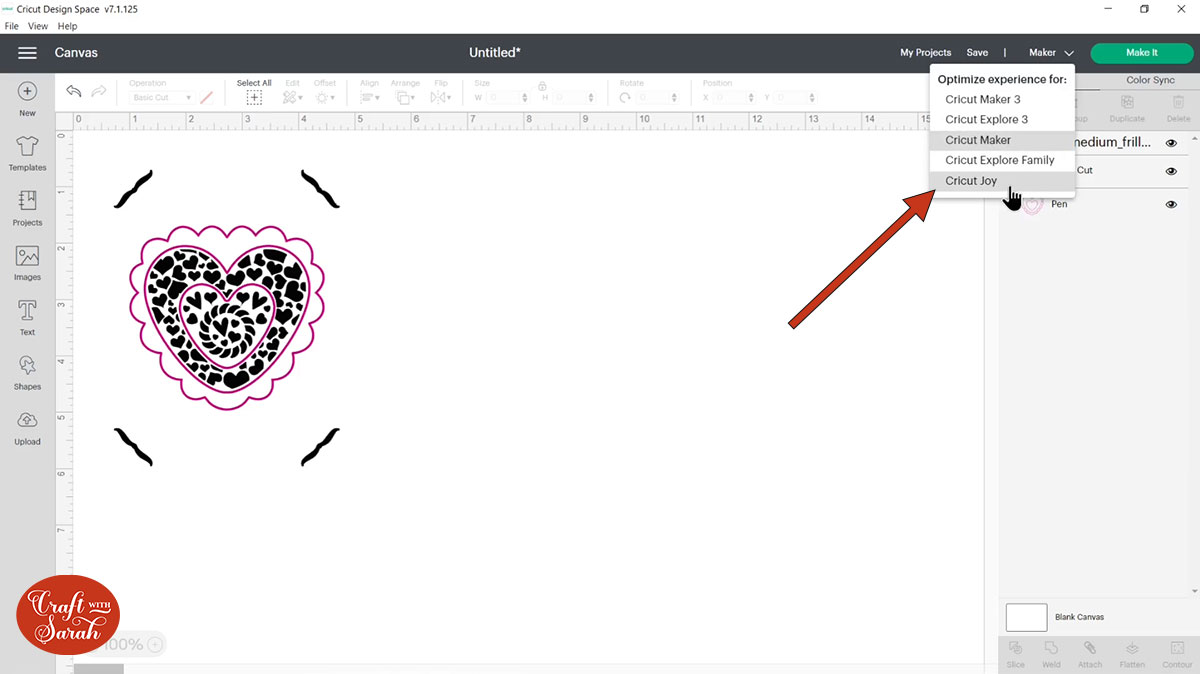Select Cricut Maker option
Image resolution: width=1200 pixels, height=674 pixels.
pos(1002,140)
